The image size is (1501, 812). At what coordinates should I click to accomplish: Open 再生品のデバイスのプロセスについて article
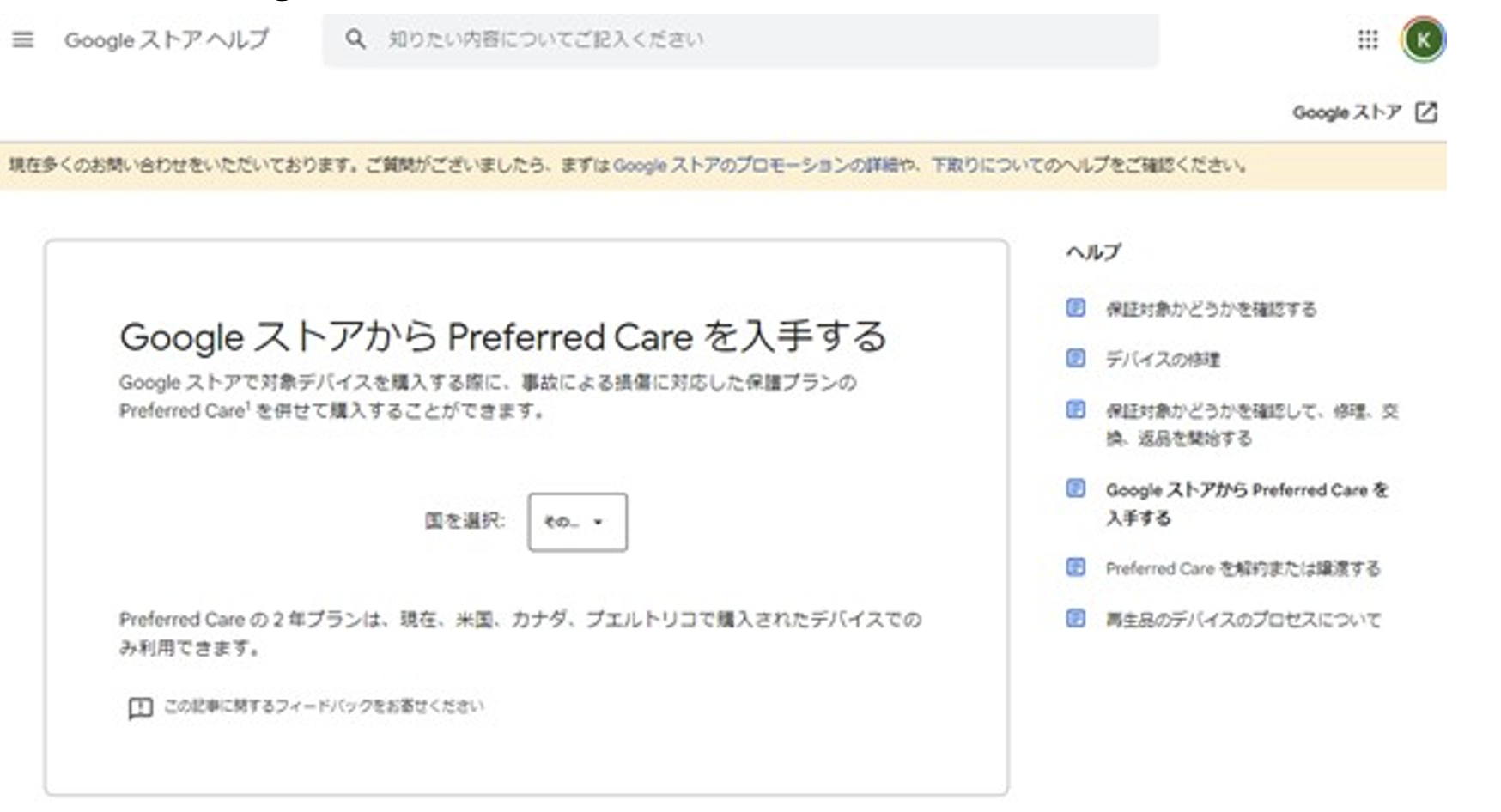(x=1243, y=620)
